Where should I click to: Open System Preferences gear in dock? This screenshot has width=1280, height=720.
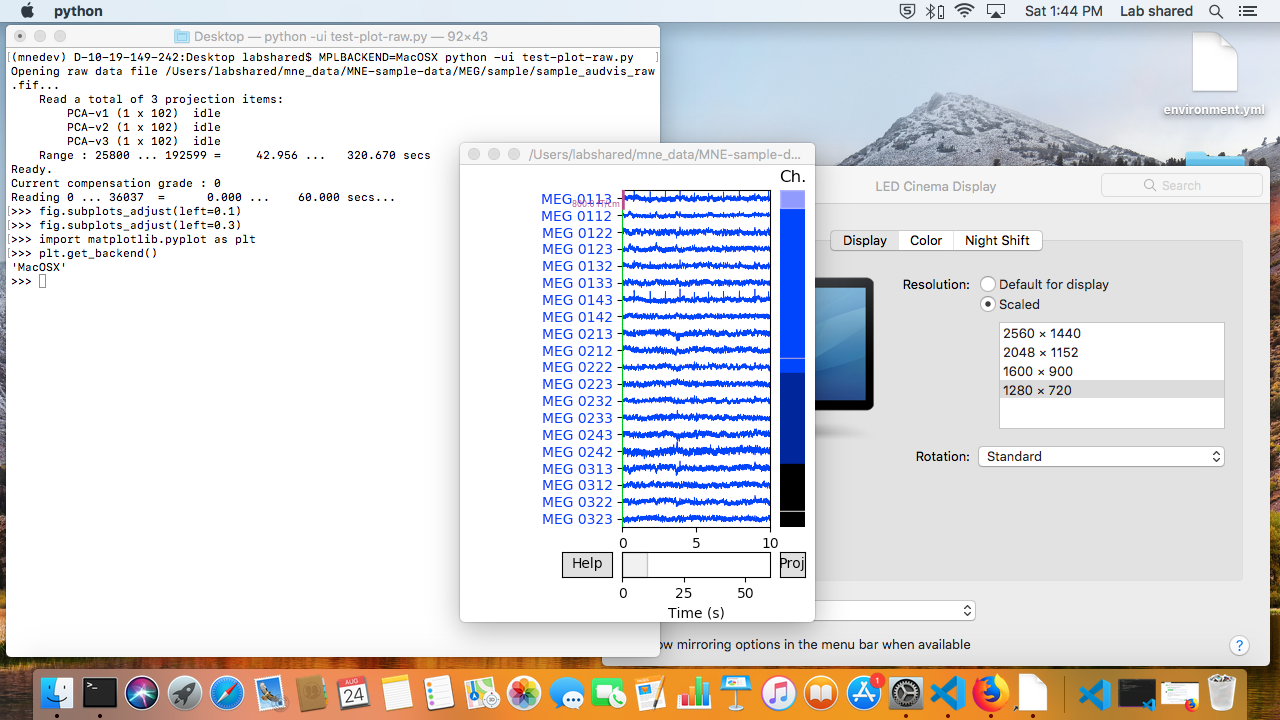pyautogui.click(x=906, y=693)
